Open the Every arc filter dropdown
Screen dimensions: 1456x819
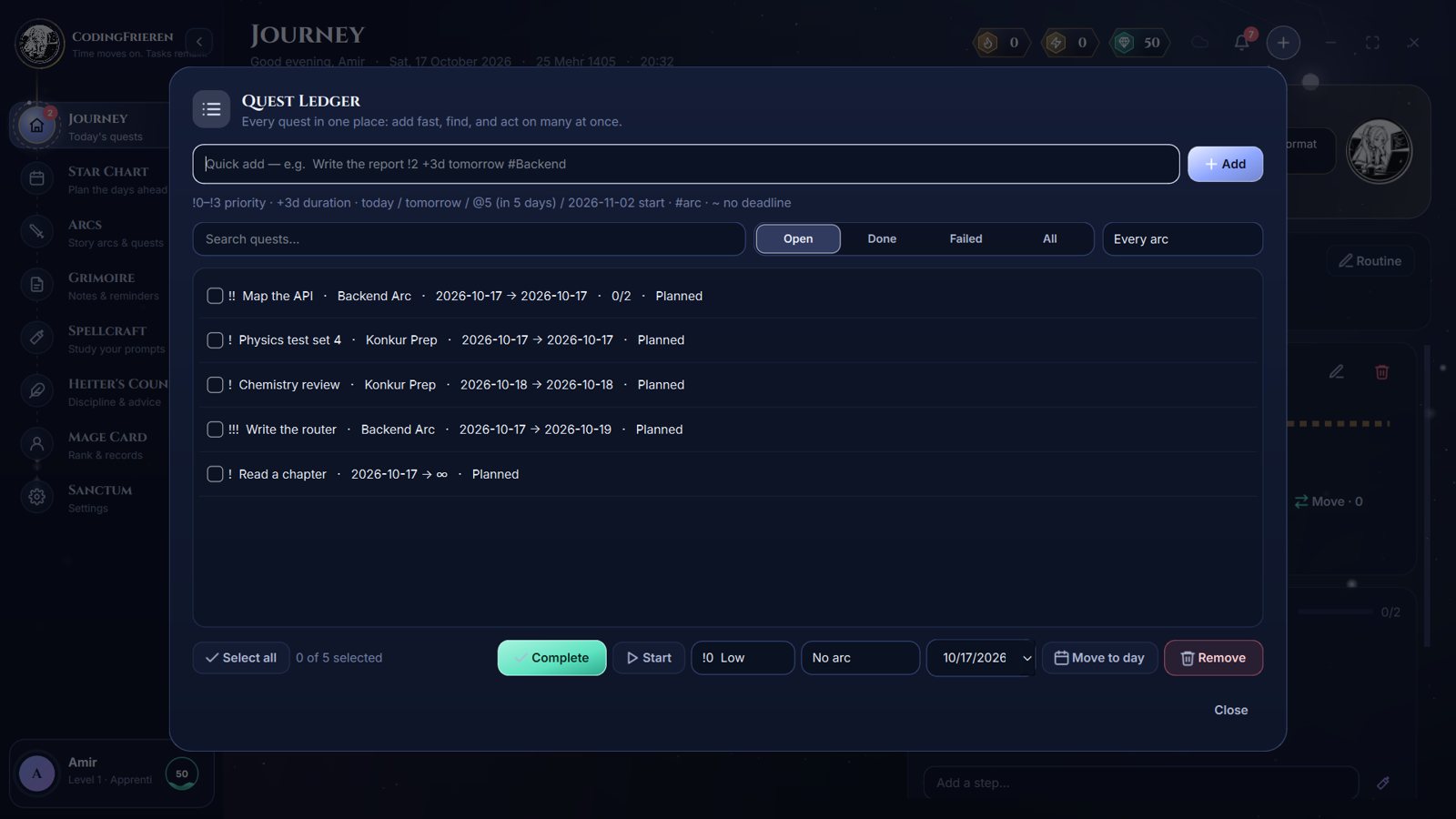pos(1182,238)
